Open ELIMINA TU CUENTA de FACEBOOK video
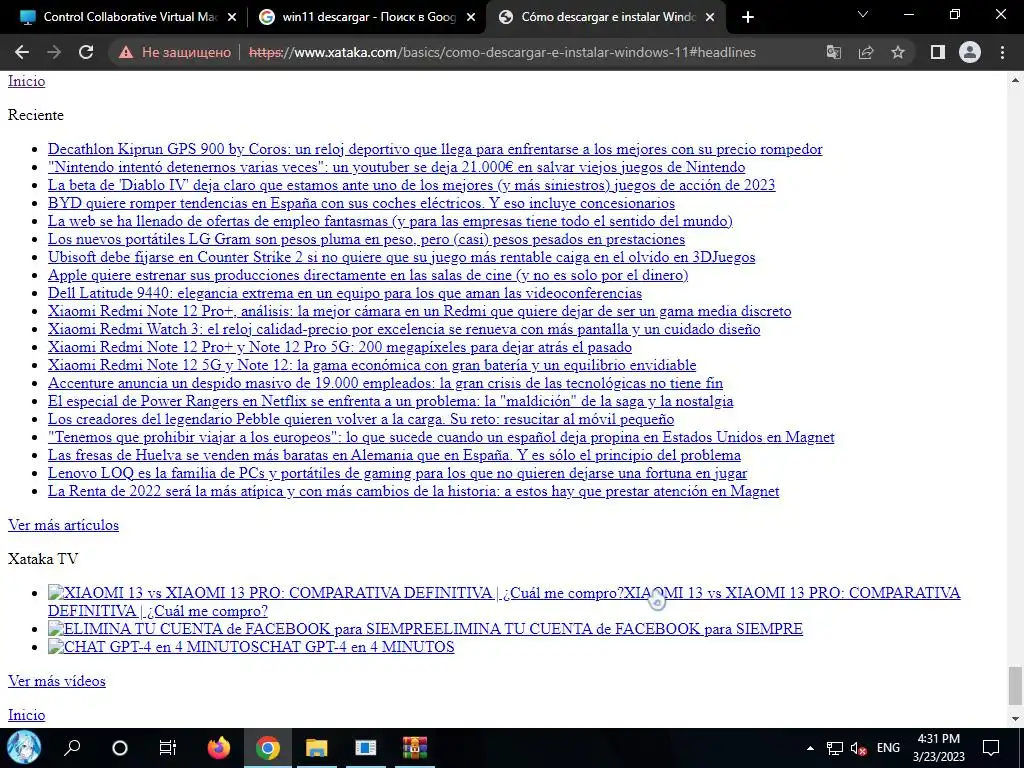Viewport: 1024px width, 768px height. (425, 629)
